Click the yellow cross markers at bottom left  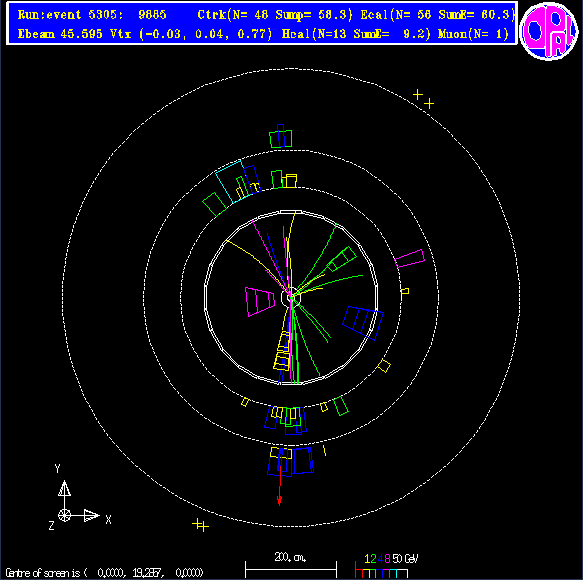pyautogui.click(x=200, y=525)
